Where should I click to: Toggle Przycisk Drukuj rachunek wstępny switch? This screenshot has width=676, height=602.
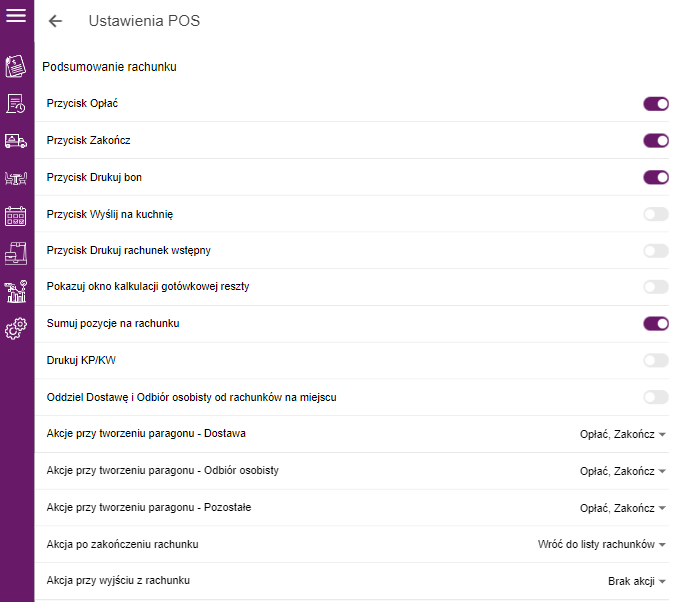pyautogui.click(x=656, y=251)
